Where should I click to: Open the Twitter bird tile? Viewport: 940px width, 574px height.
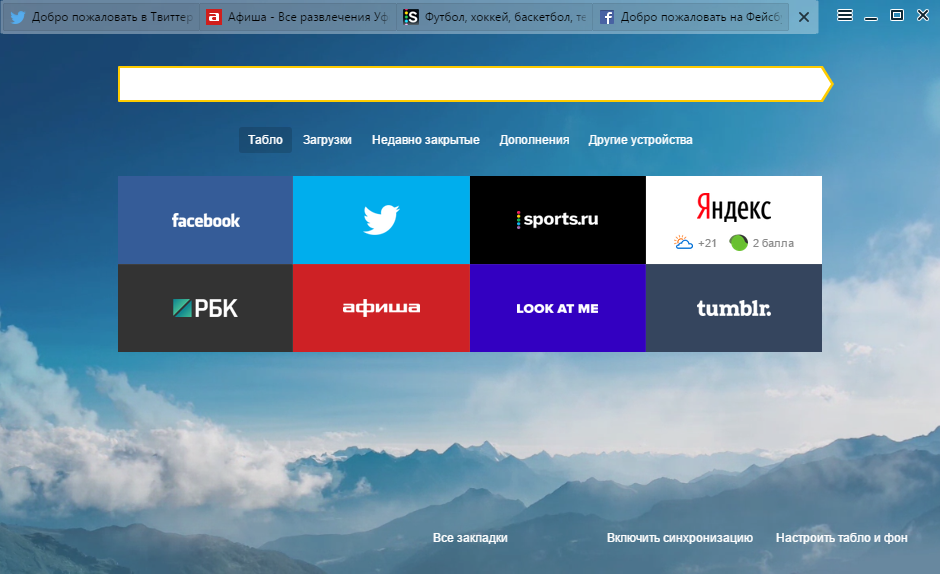click(381, 220)
